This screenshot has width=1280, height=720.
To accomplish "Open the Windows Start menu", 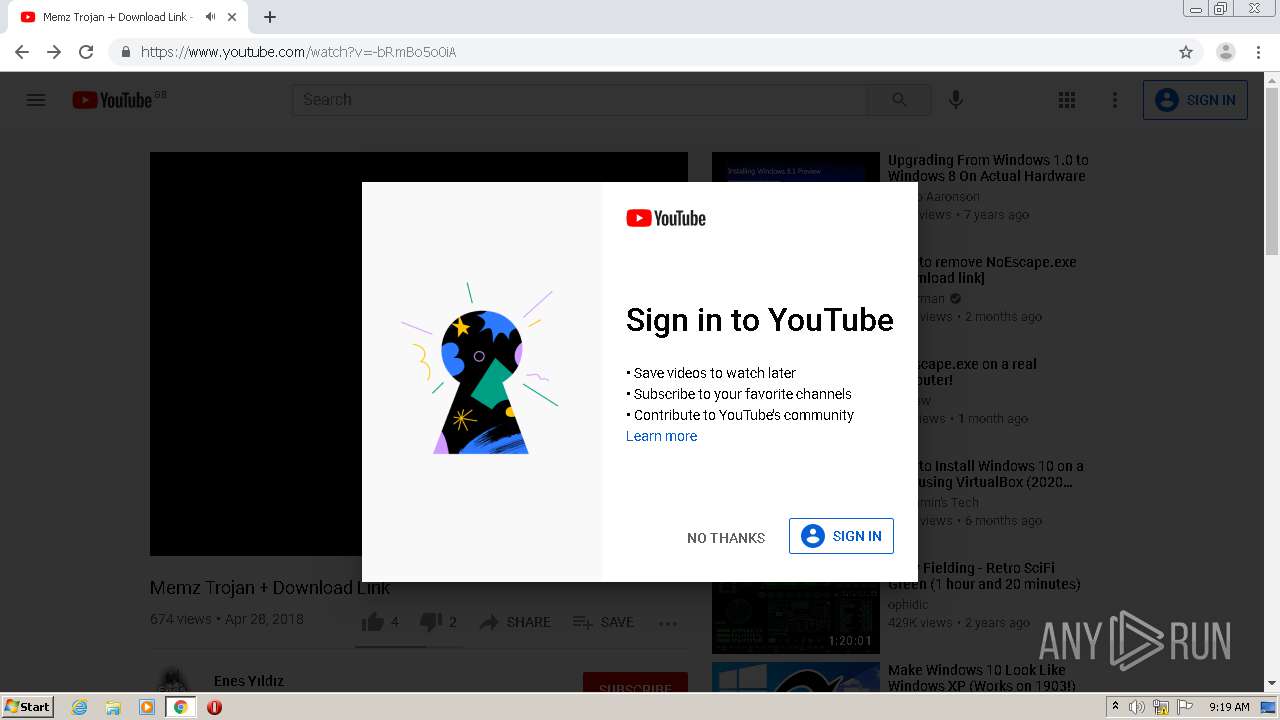I will (28, 707).
